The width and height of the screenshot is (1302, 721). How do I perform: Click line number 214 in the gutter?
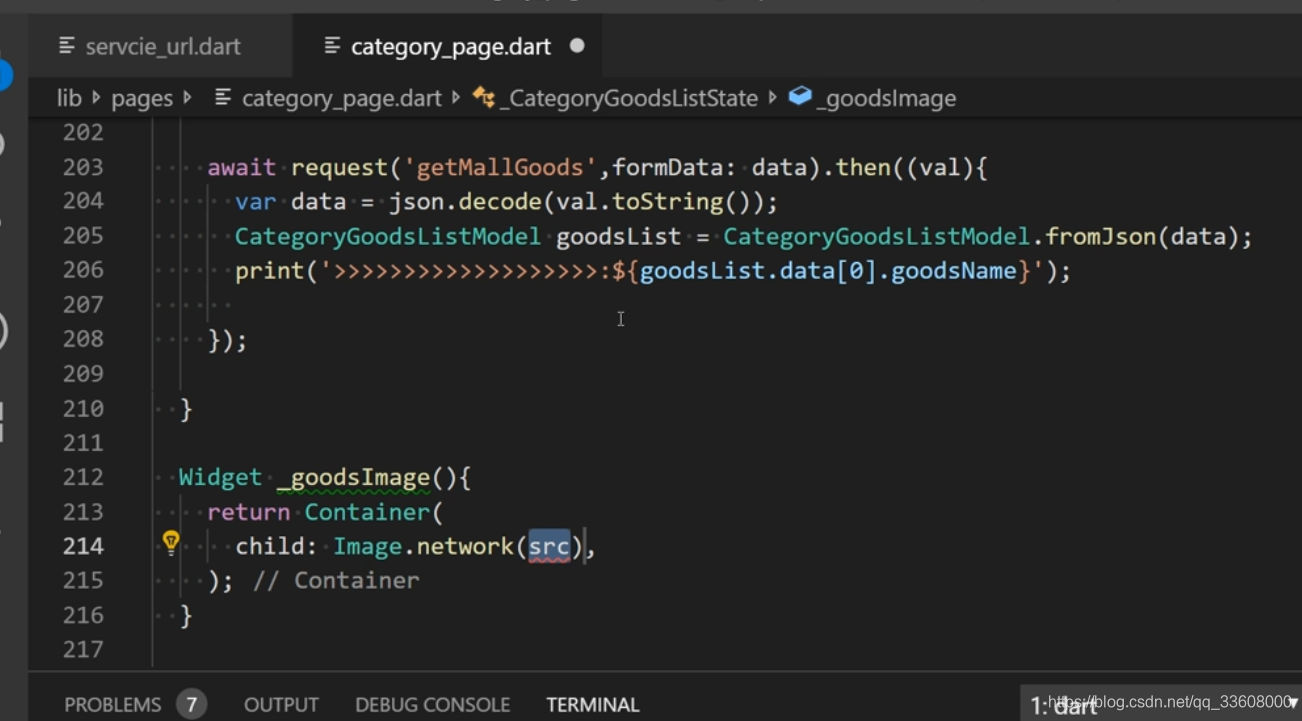pyautogui.click(x=83, y=546)
